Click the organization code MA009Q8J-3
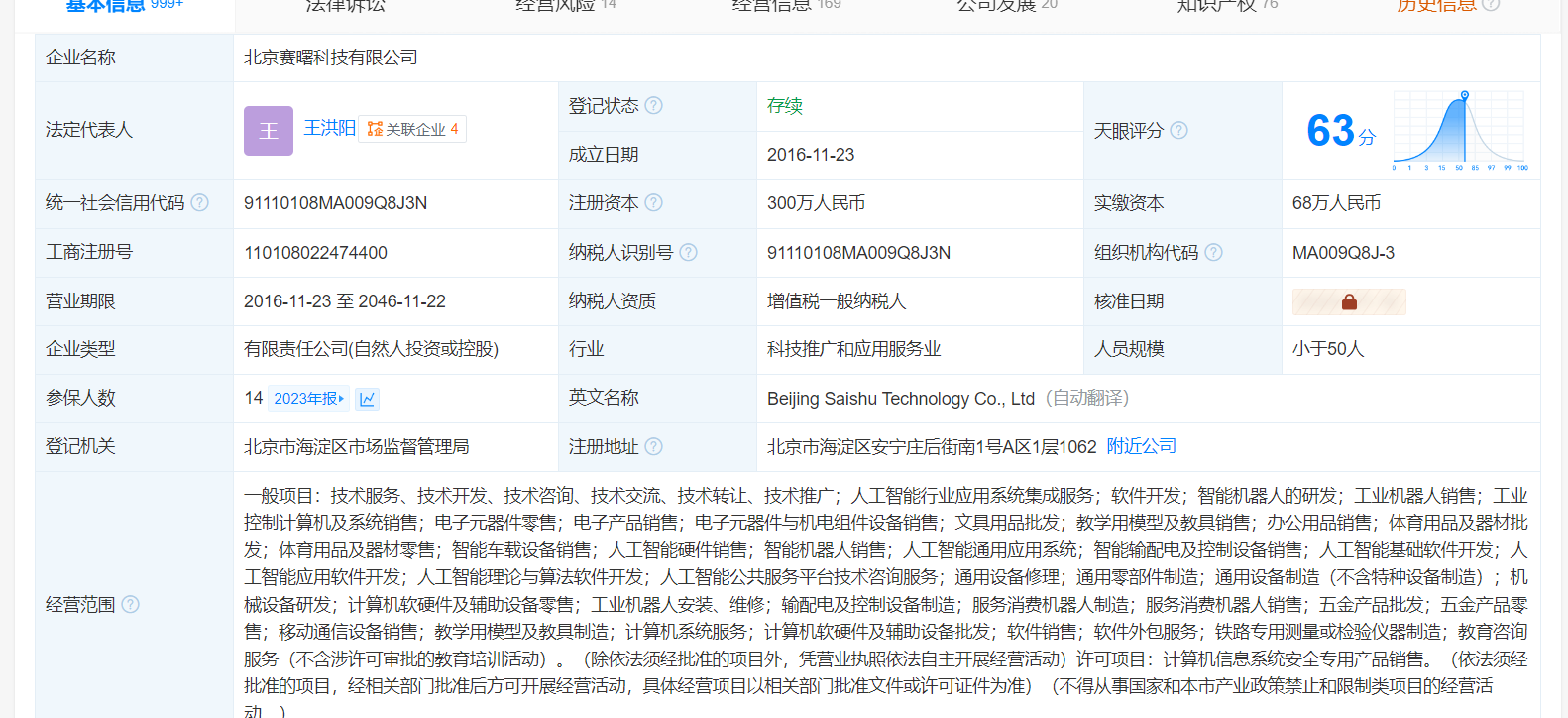 1343,253
